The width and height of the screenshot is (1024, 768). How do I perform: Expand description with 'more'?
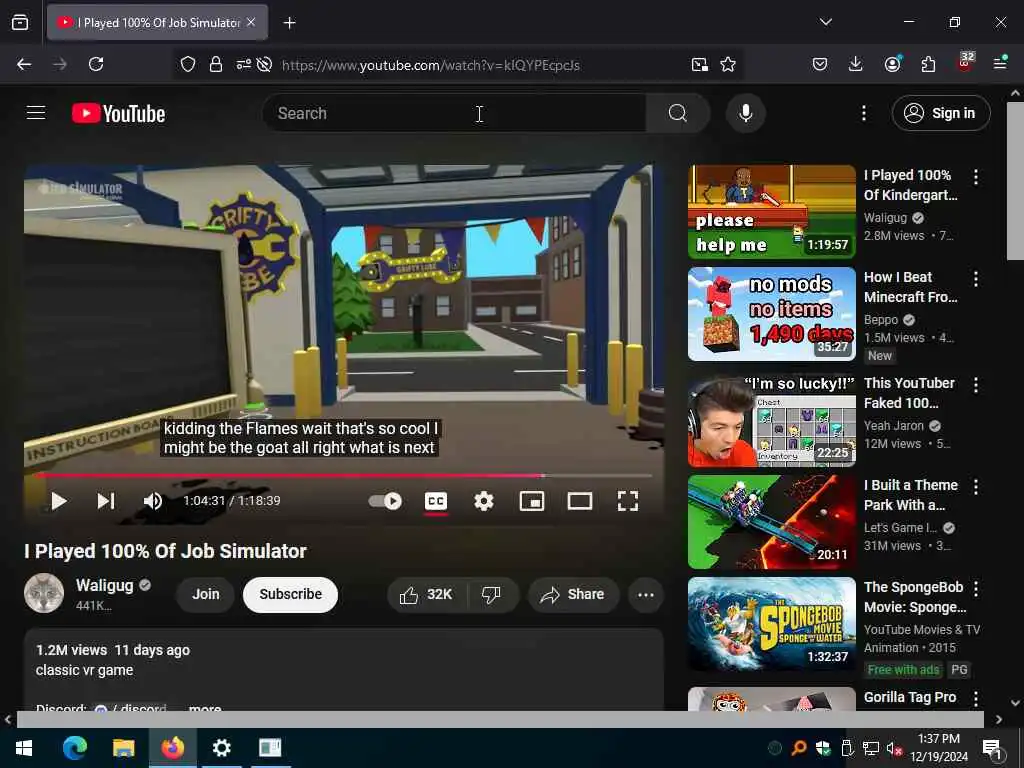[x=205, y=708]
